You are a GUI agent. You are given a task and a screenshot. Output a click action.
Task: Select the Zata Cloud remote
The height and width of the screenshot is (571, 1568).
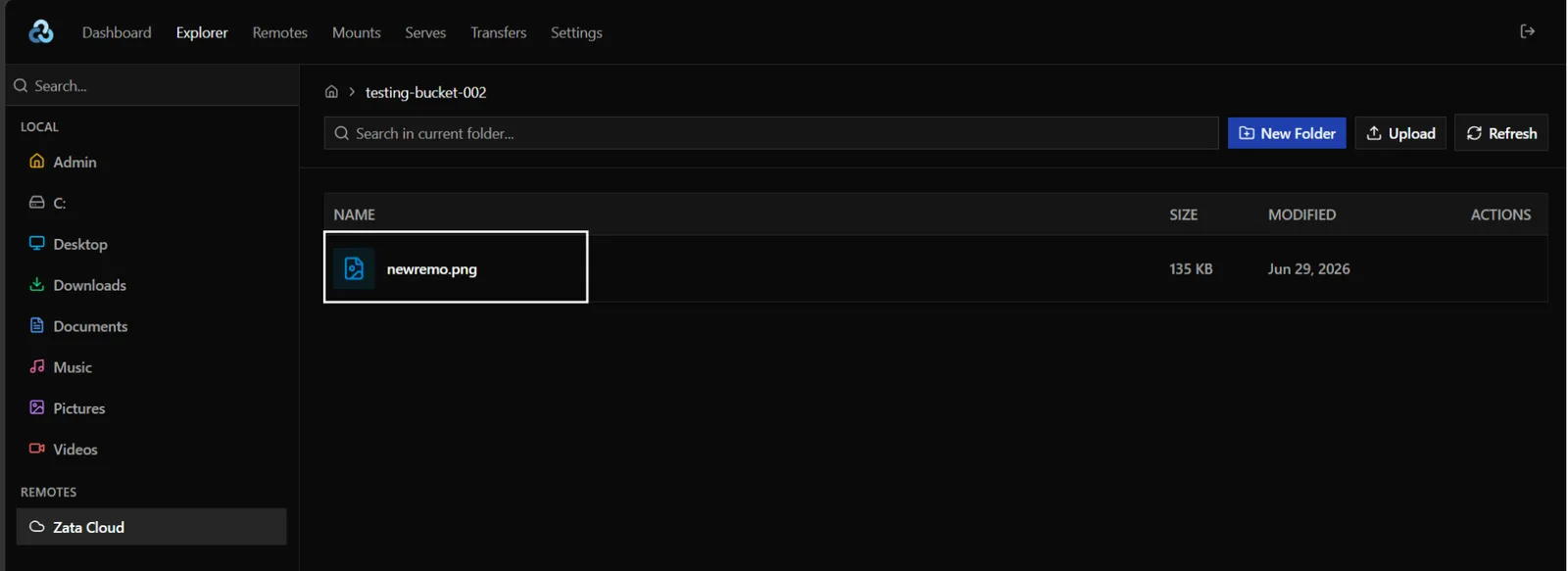(x=151, y=527)
